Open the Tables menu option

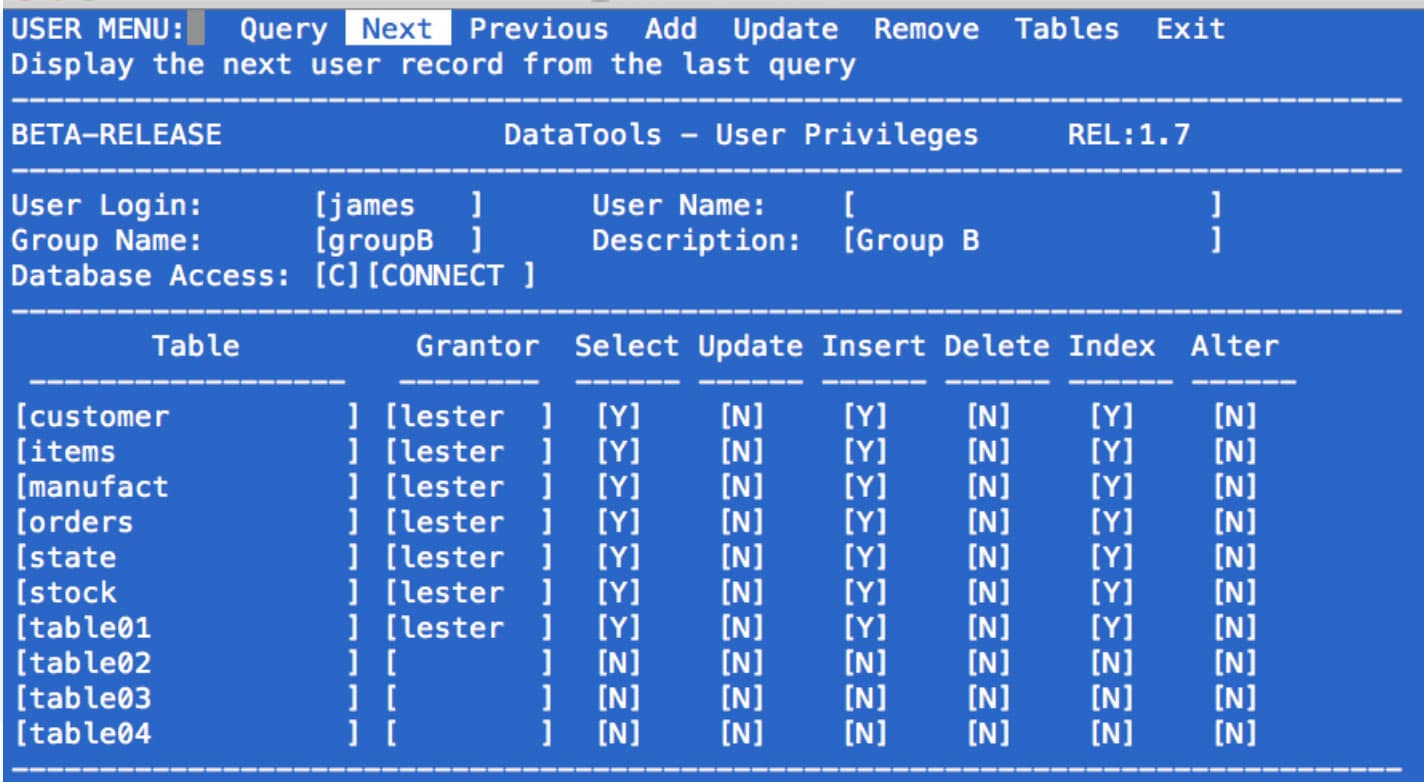tap(1066, 29)
